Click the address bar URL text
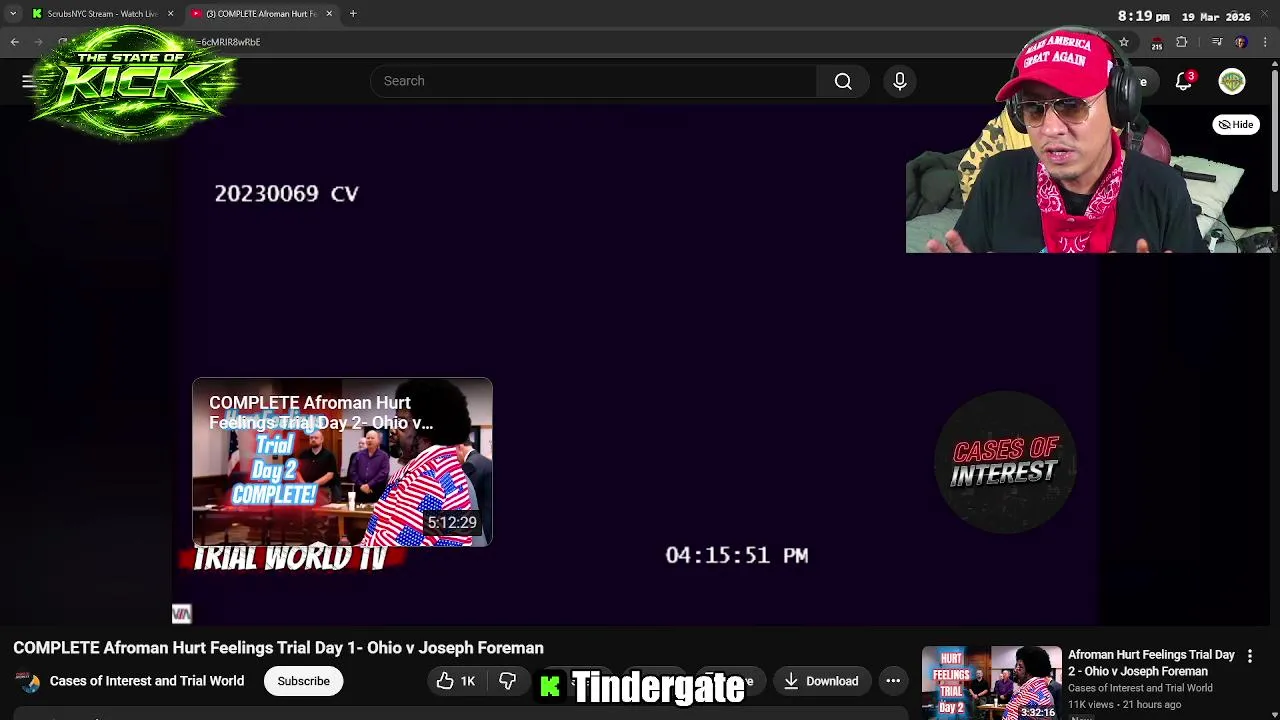Screen dimensions: 1280x720 [x=230, y=42]
